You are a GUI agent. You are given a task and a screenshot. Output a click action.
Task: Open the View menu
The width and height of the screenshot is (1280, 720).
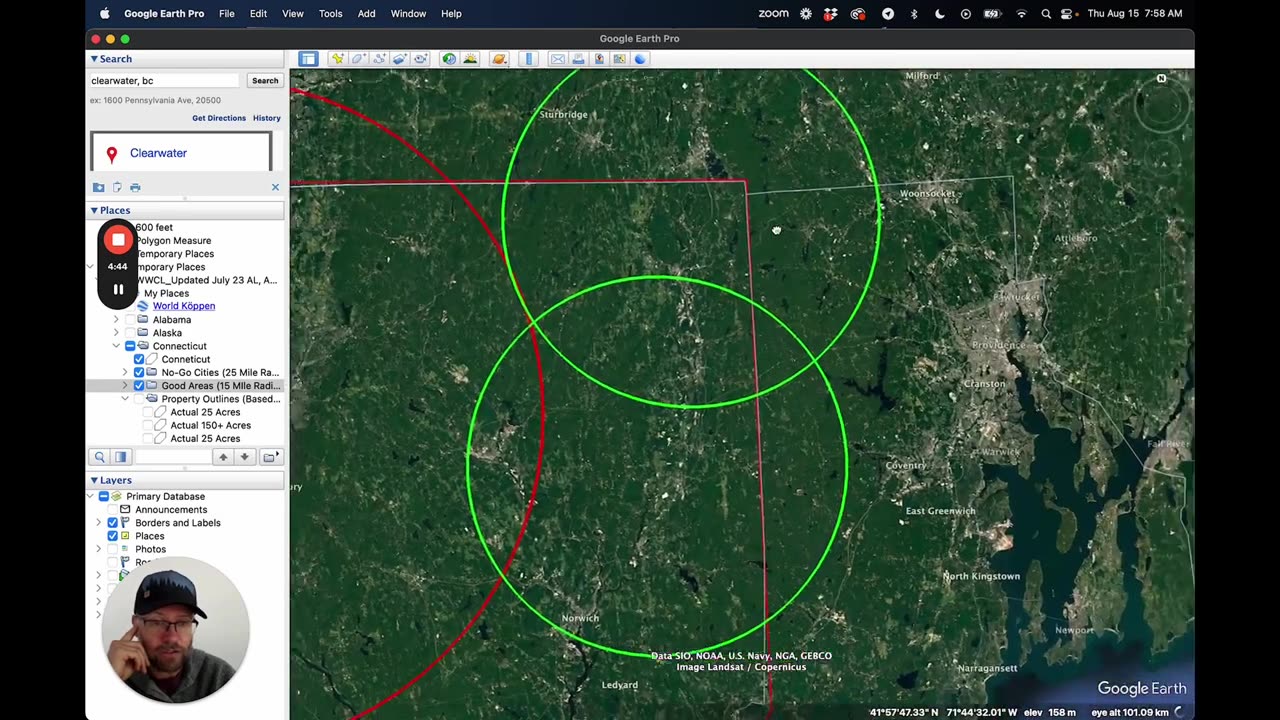[x=293, y=14]
